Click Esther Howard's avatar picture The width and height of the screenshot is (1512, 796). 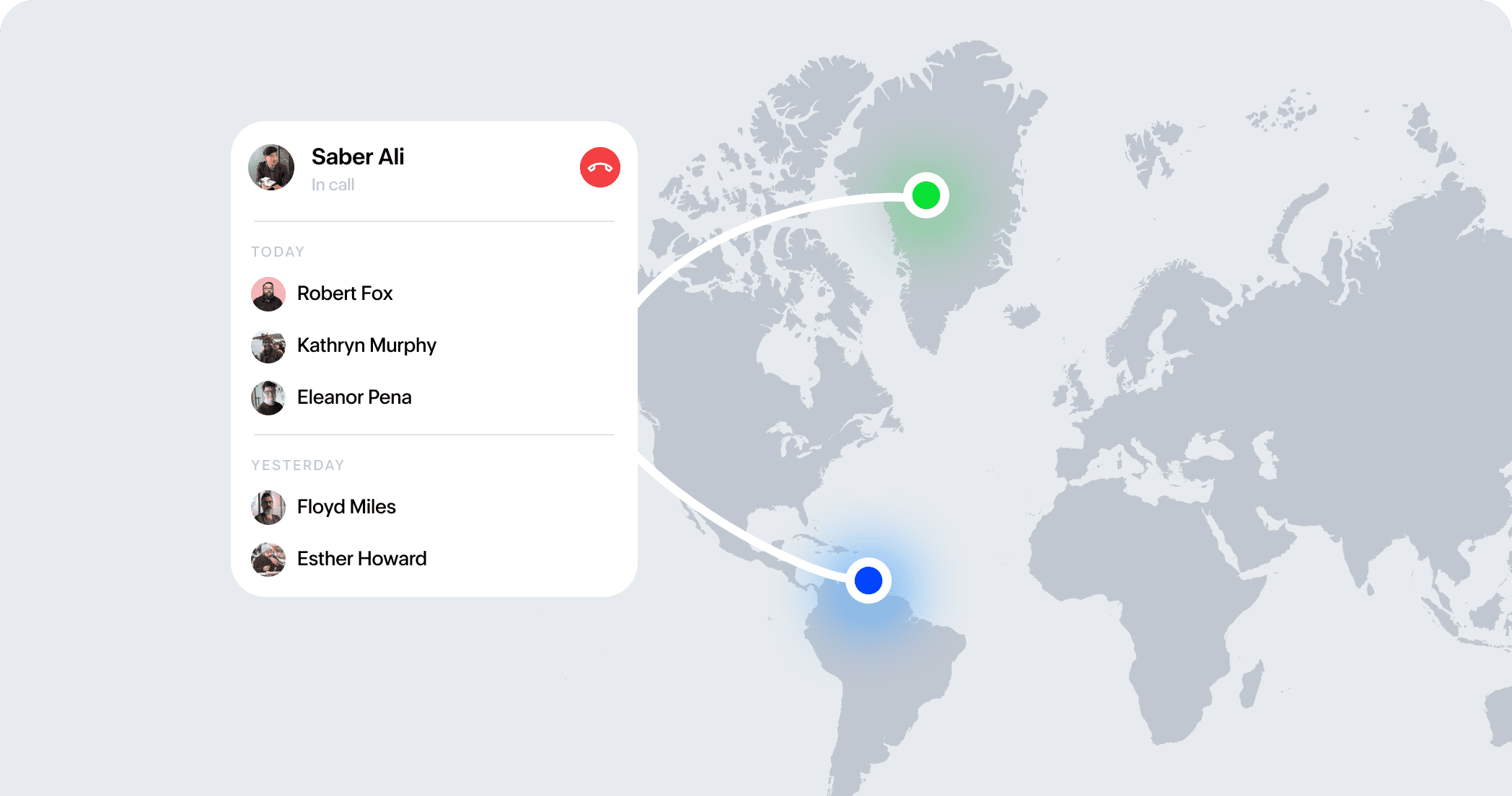pyautogui.click(x=268, y=560)
